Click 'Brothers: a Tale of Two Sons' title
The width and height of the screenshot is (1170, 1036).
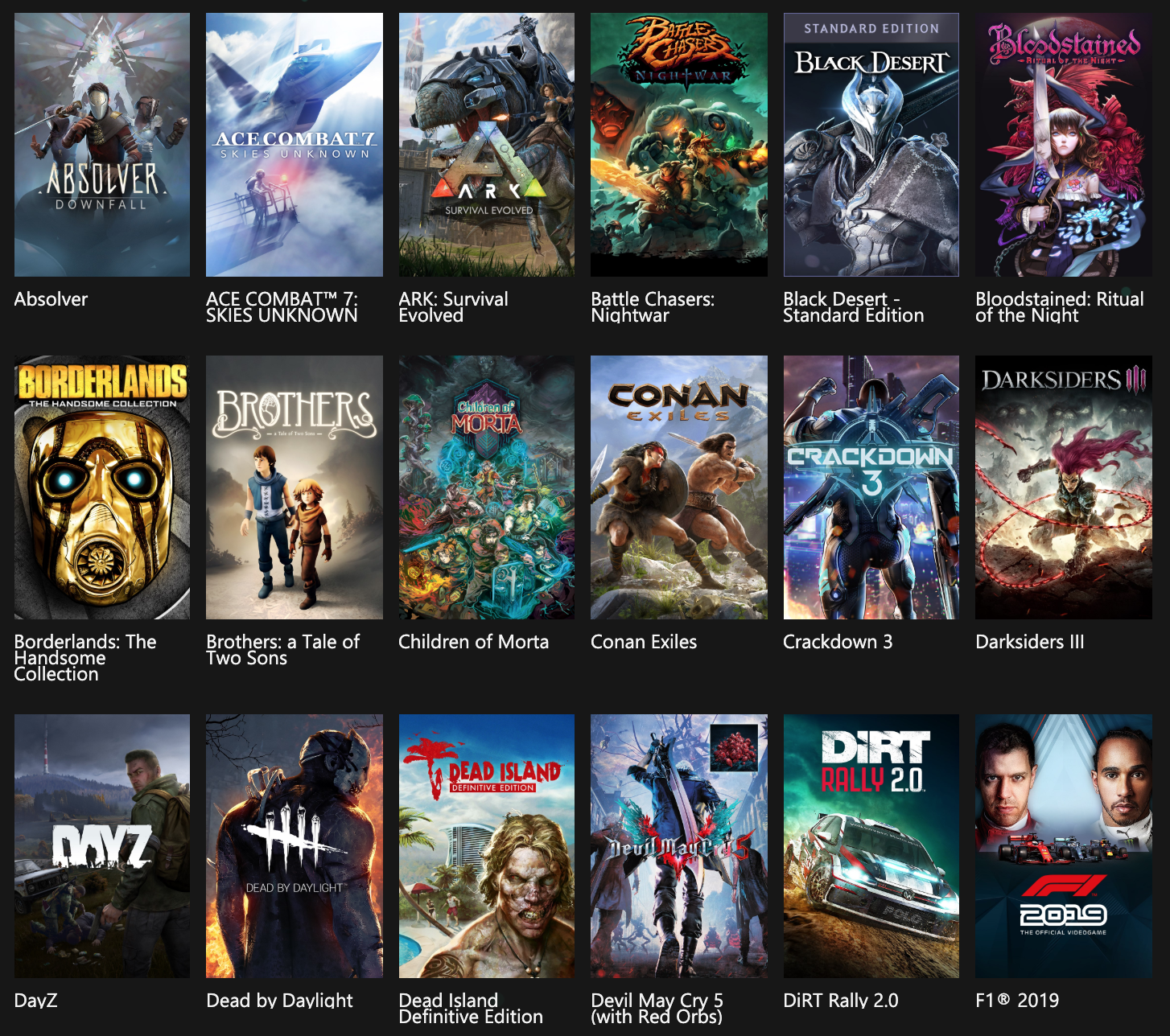click(282, 650)
